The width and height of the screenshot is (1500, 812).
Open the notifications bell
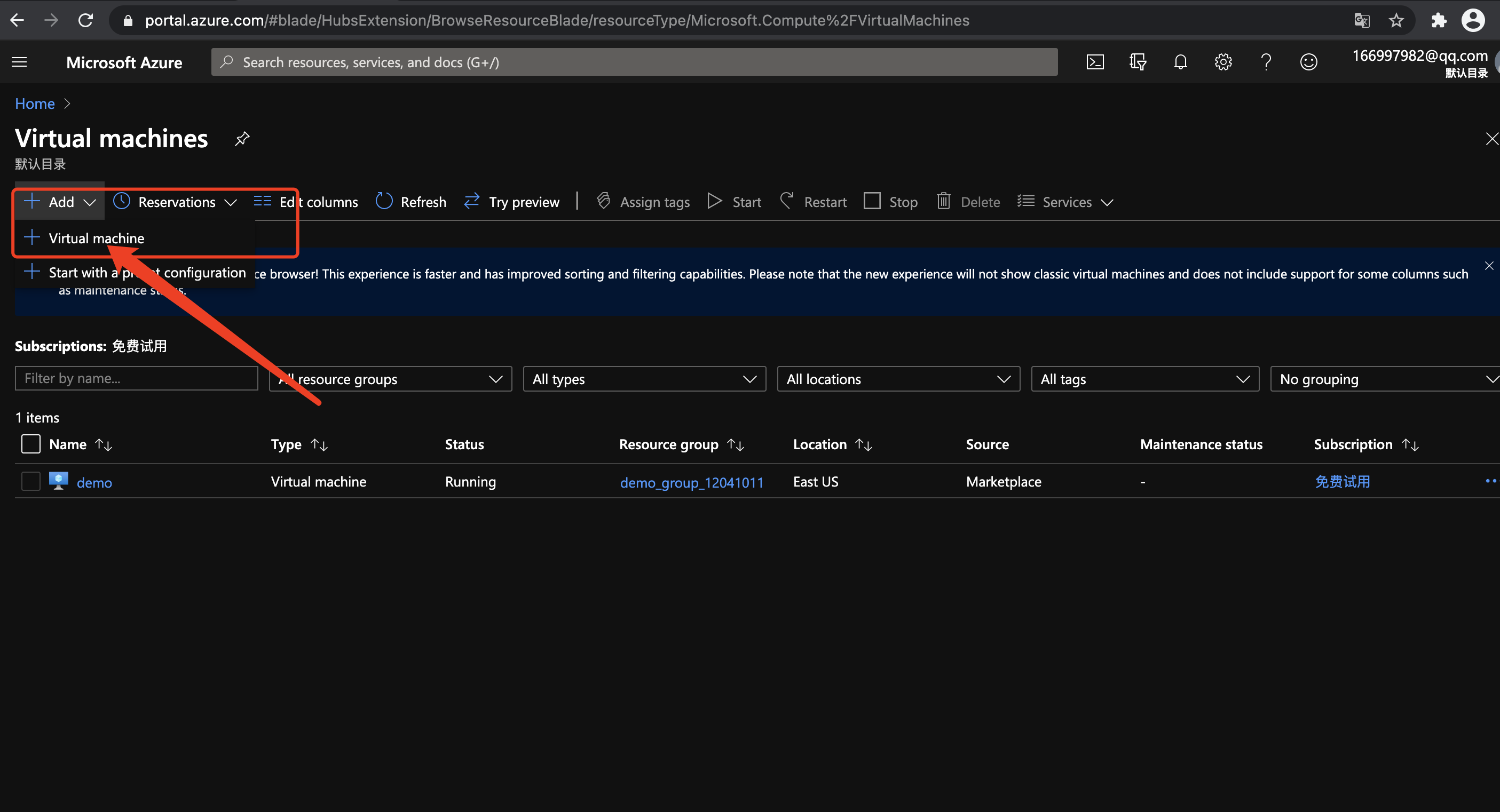tap(1180, 62)
